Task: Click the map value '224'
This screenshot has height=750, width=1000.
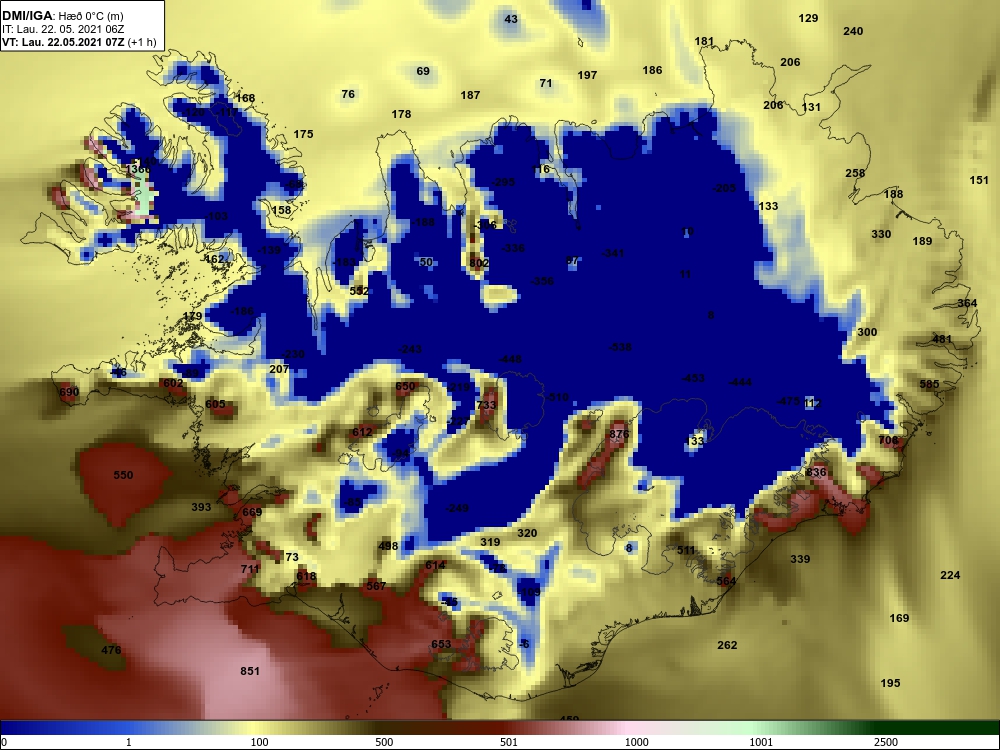Action: click(x=950, y=575)
